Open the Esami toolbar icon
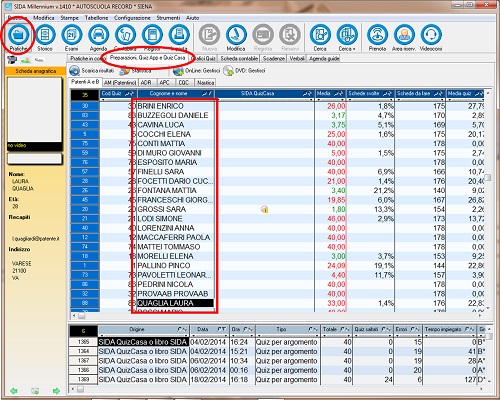This screenshot has height=400, width=500. 72,35
